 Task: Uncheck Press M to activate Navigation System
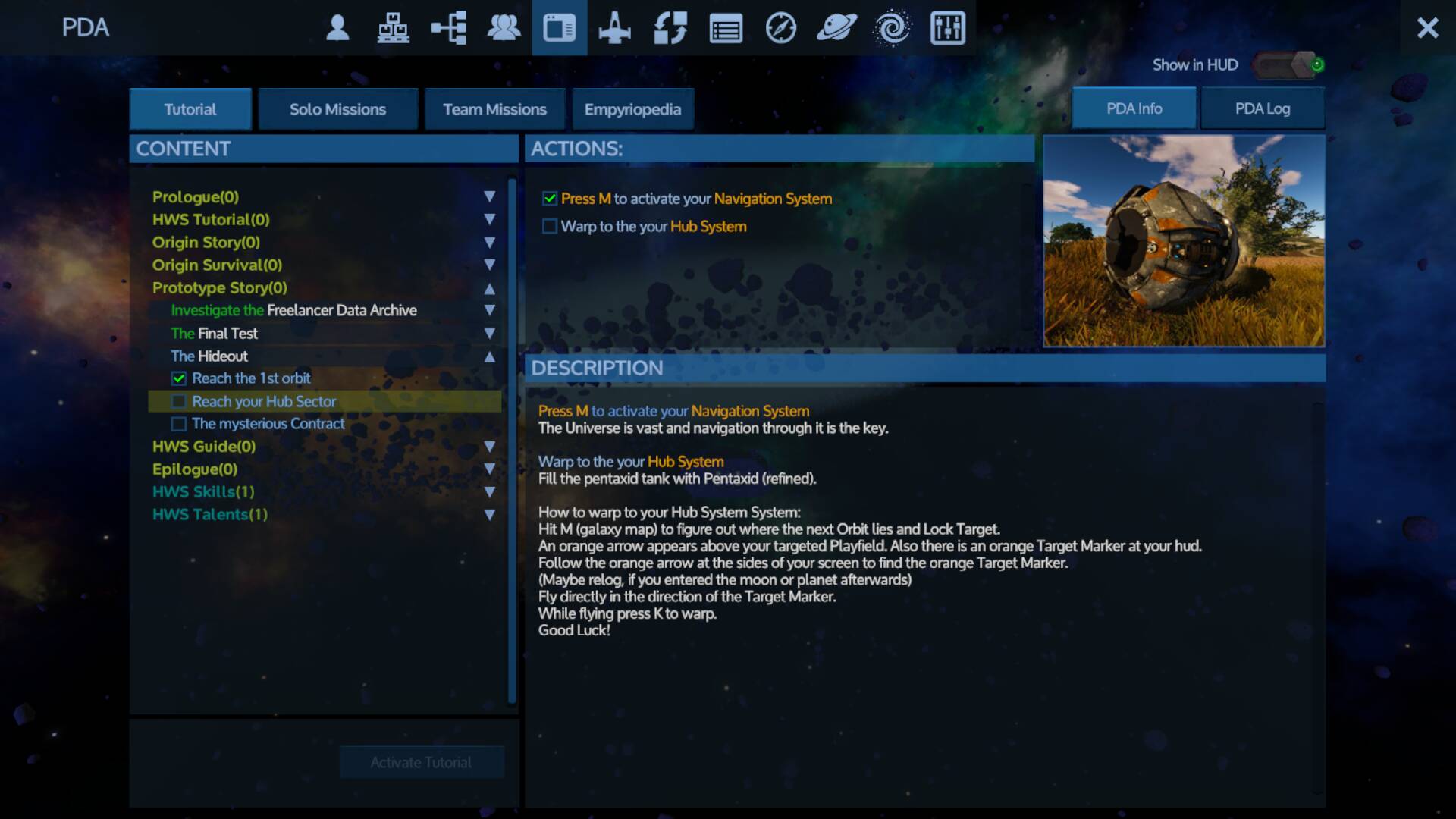point(550,199)
